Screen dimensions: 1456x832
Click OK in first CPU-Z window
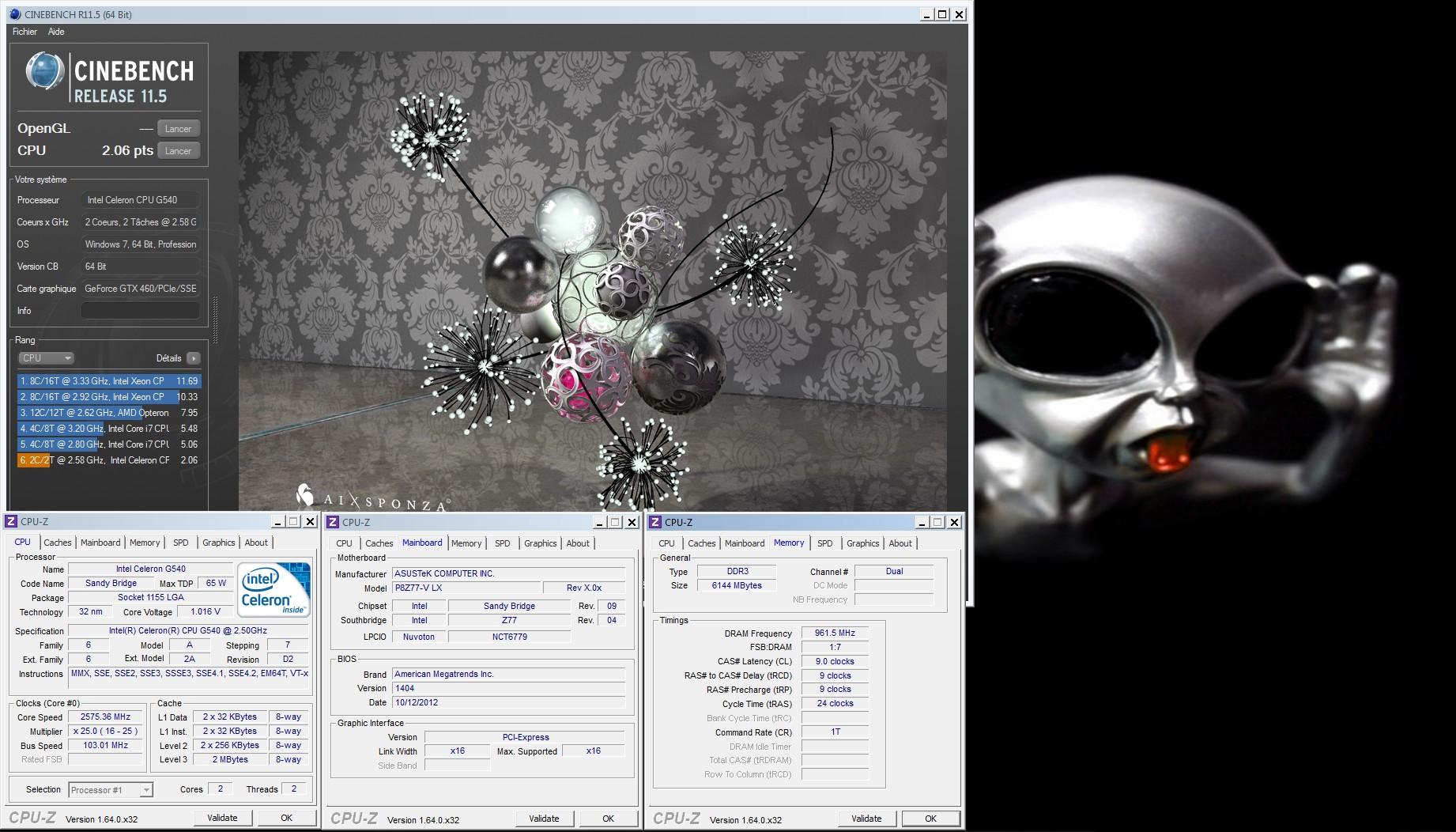pyautogui.click(x=287, y=818)
